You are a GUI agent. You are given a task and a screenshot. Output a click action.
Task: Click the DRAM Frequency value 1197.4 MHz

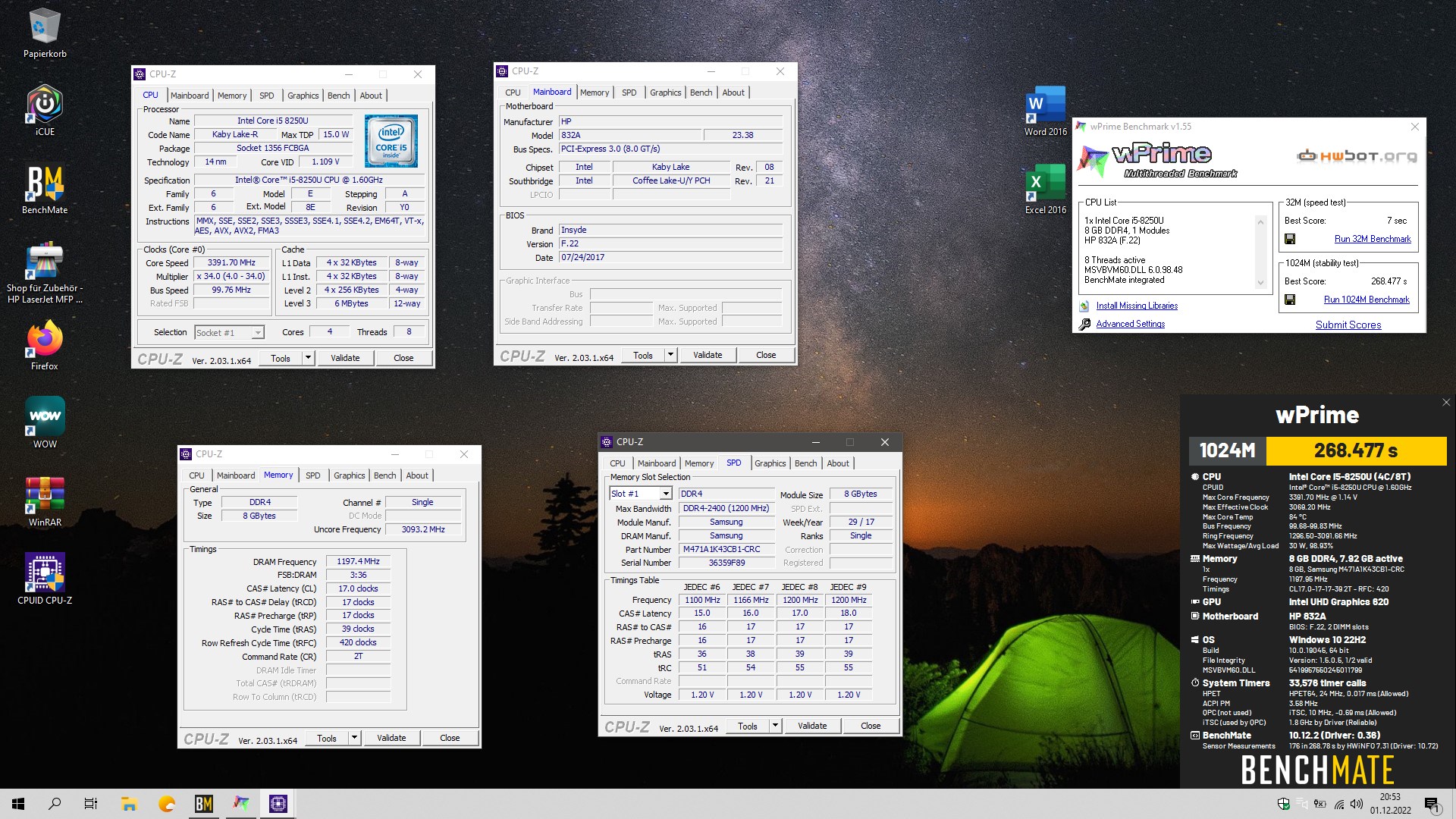pos(358,561)
